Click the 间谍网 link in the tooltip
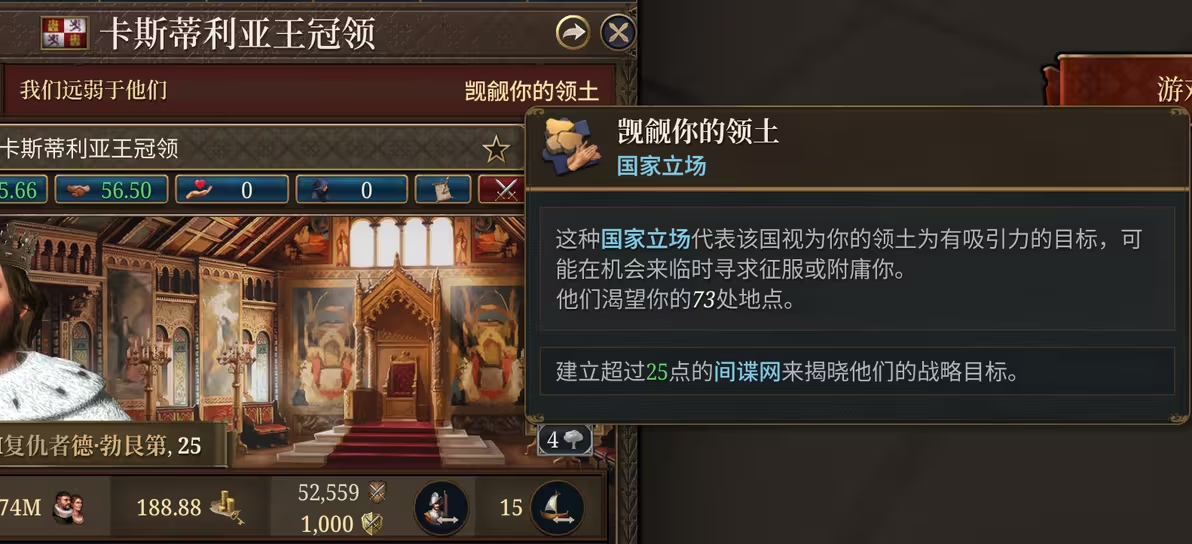Viewport: 1192px width, 544px height. pos(747,372)
